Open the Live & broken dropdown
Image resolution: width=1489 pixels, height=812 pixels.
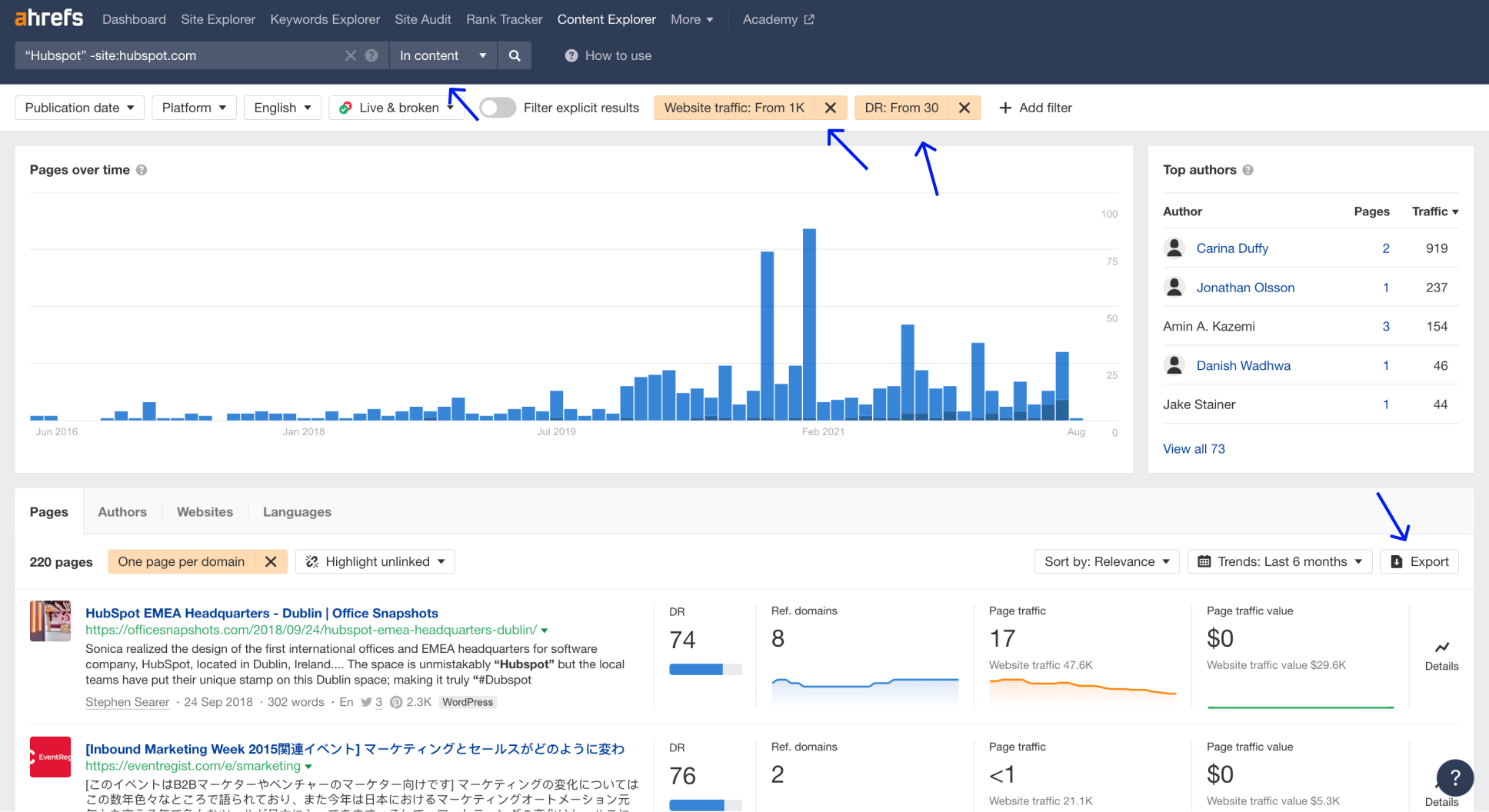tap(397, 108)
